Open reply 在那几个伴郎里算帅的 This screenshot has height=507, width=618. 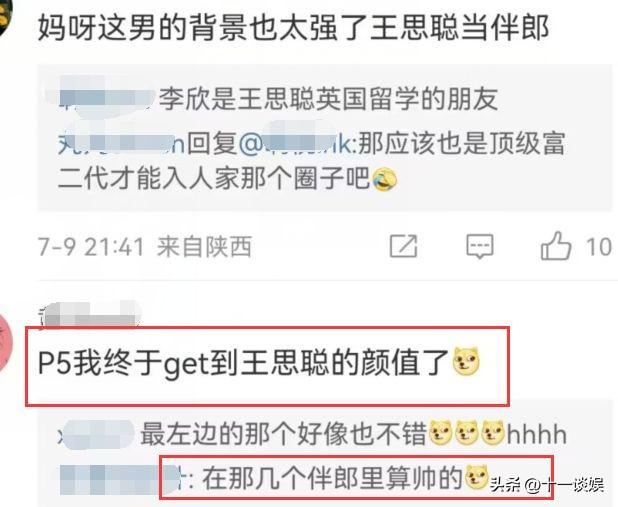[x=313, y=478]
